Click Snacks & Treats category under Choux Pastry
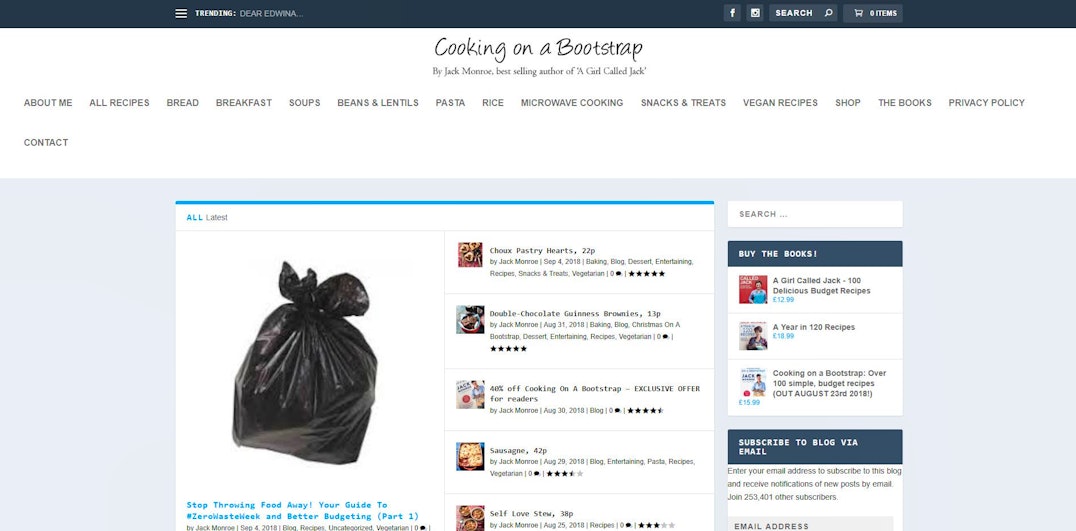The height and width of the screenshot is (531, 1076). coord(543,274)
